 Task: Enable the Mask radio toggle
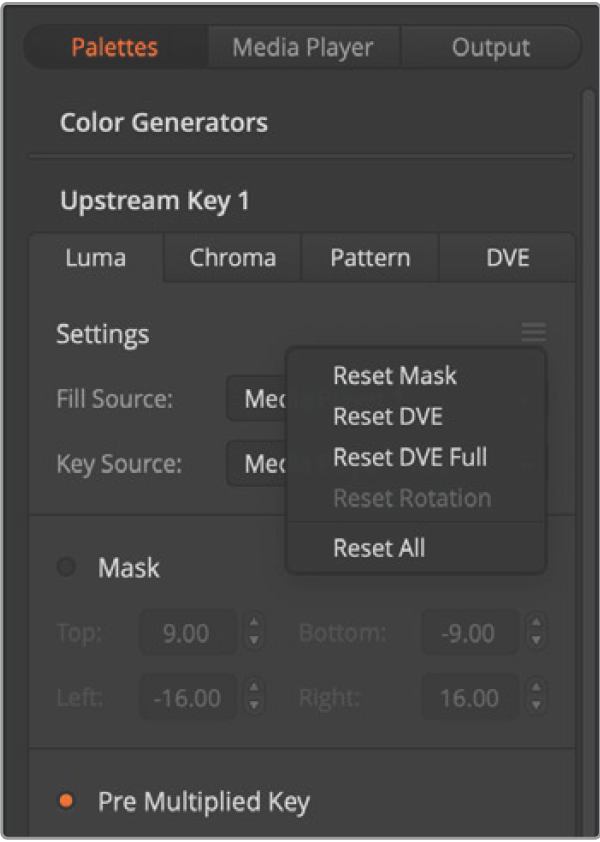click(x=67, y=568)
